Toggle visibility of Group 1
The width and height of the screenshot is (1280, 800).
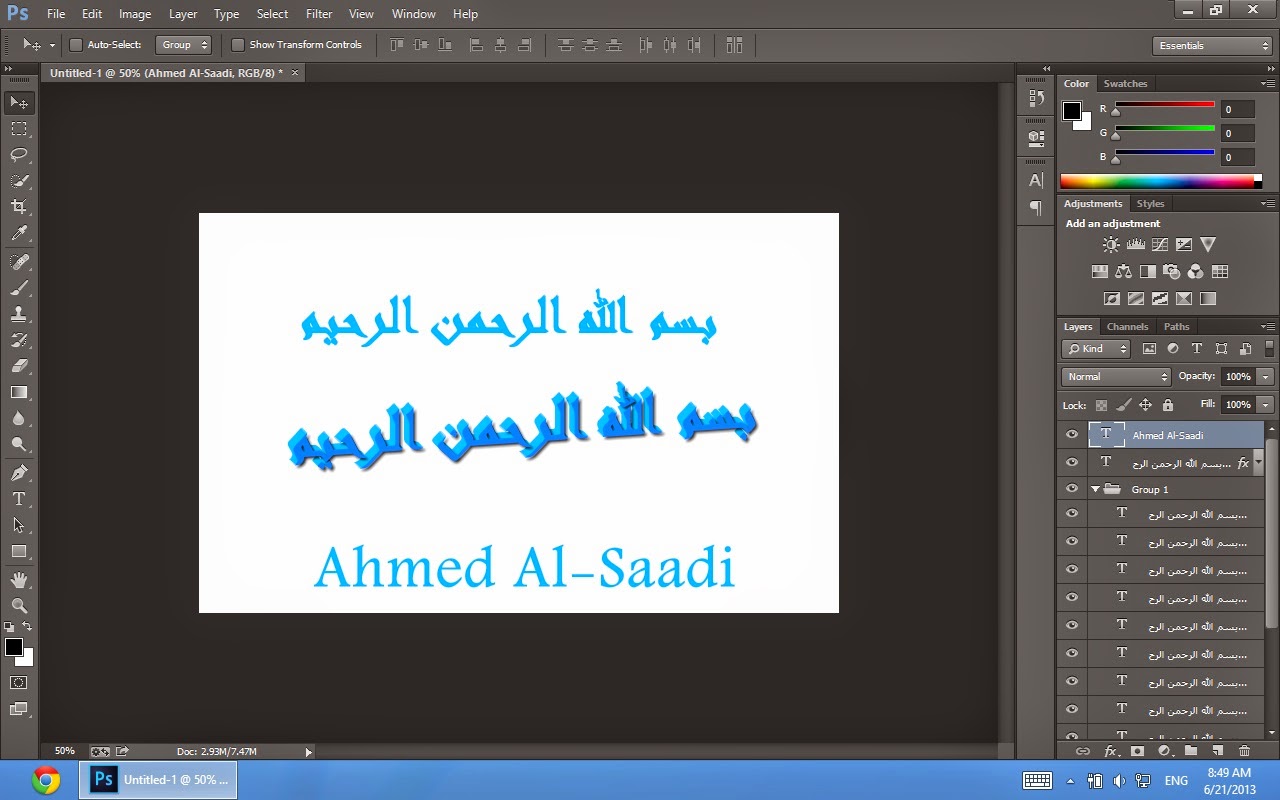coord(1072,489)
